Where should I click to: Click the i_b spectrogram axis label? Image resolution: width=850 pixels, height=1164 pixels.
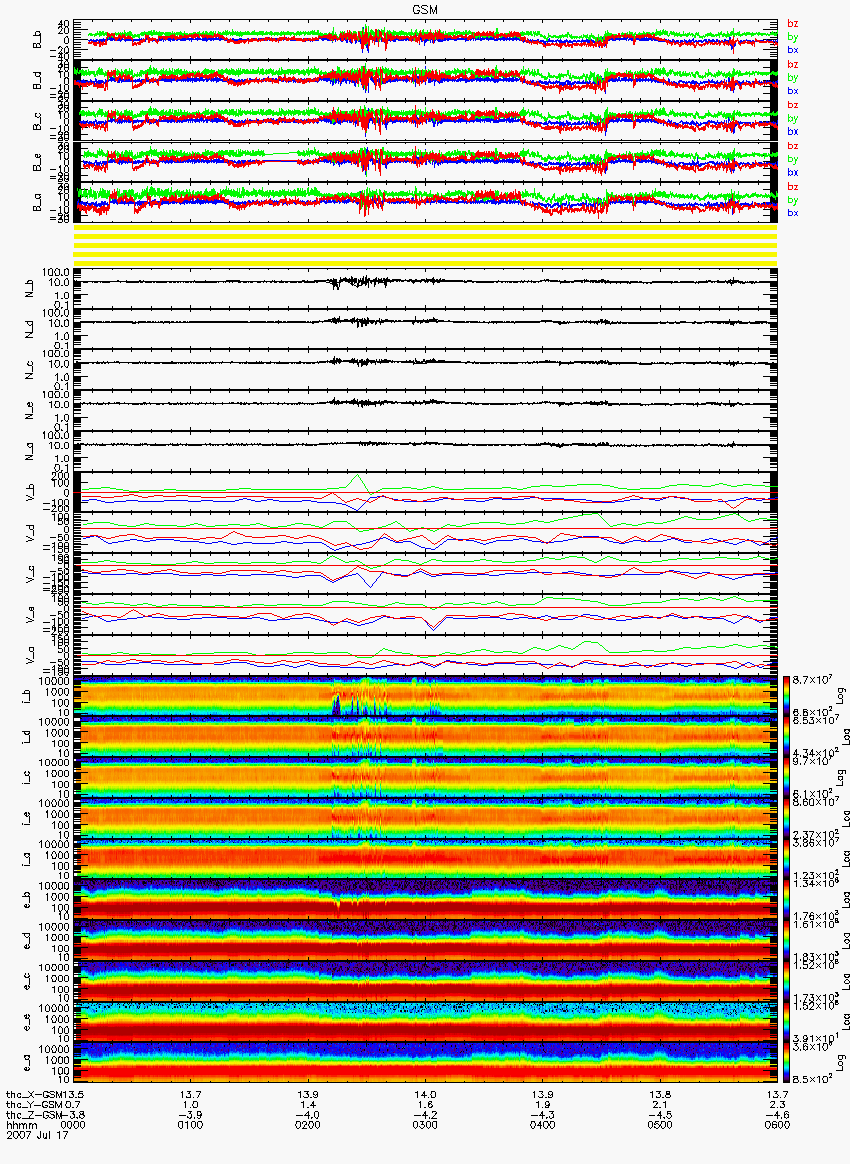click(27, 698)
